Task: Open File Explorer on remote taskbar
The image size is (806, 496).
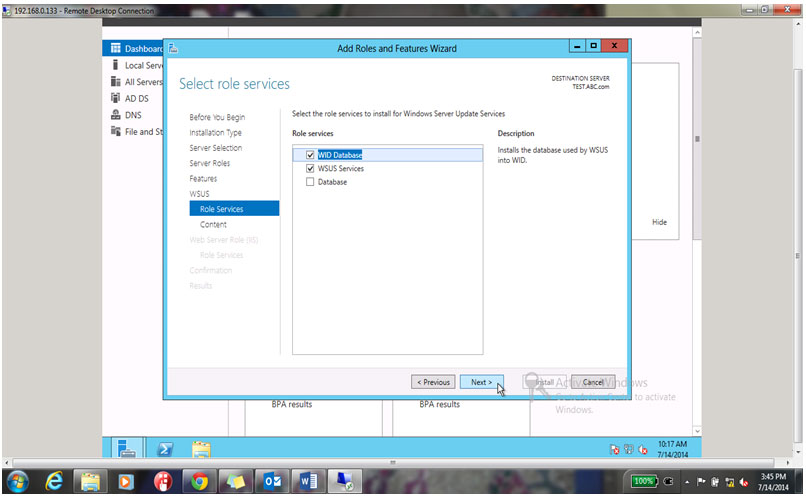Action: [x=202, y=449]
